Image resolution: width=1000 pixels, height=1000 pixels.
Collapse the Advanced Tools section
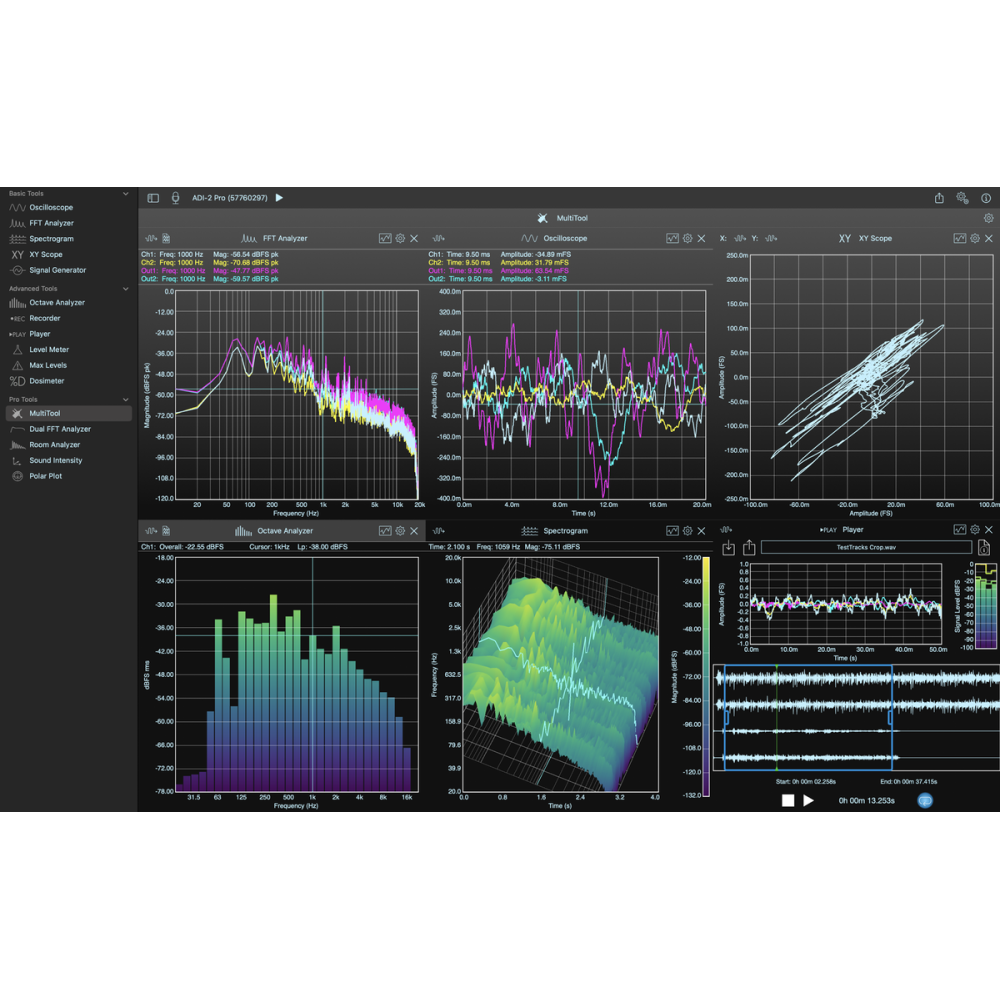(x=125, y=288)
